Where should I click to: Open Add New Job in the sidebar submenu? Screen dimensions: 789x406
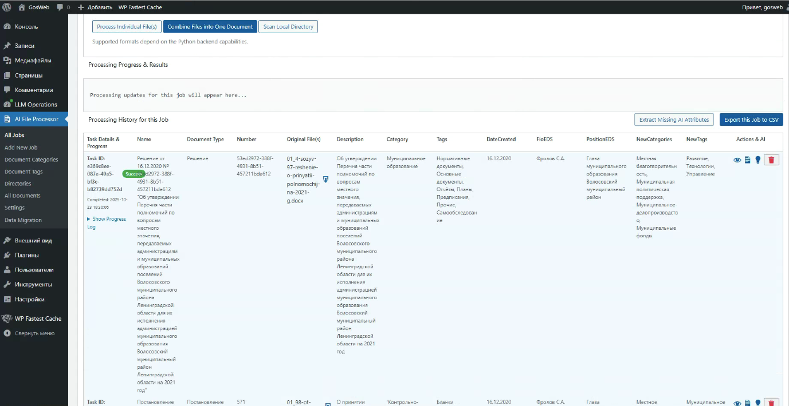point(20,146)
